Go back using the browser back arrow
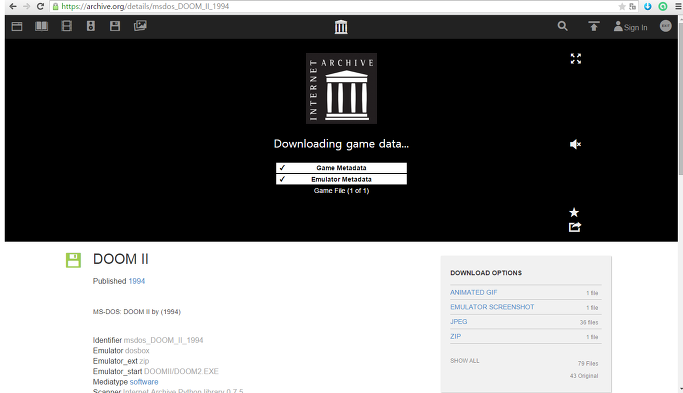Image resolution: width=683 pixels, height=393 pixels. click(13, 6)
